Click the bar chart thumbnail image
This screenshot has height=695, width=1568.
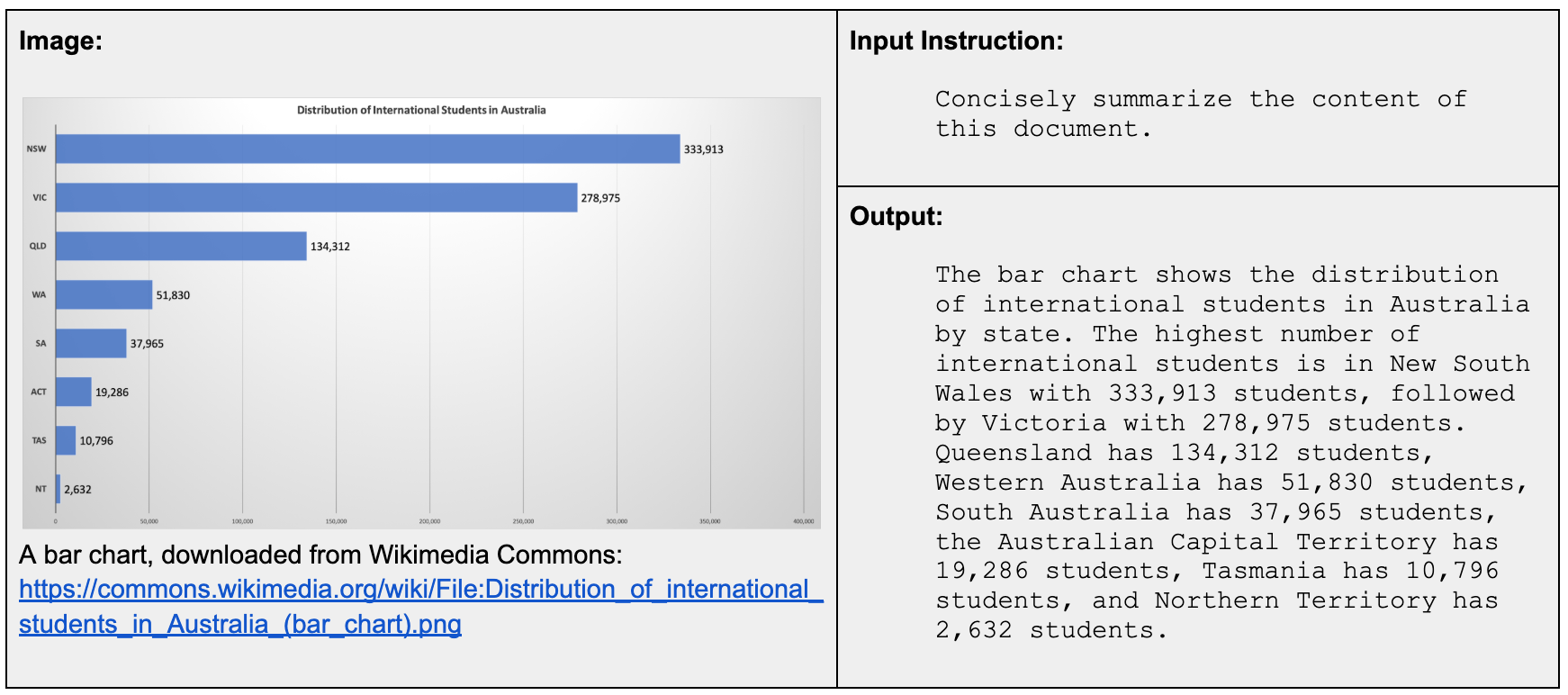[421, 313]
